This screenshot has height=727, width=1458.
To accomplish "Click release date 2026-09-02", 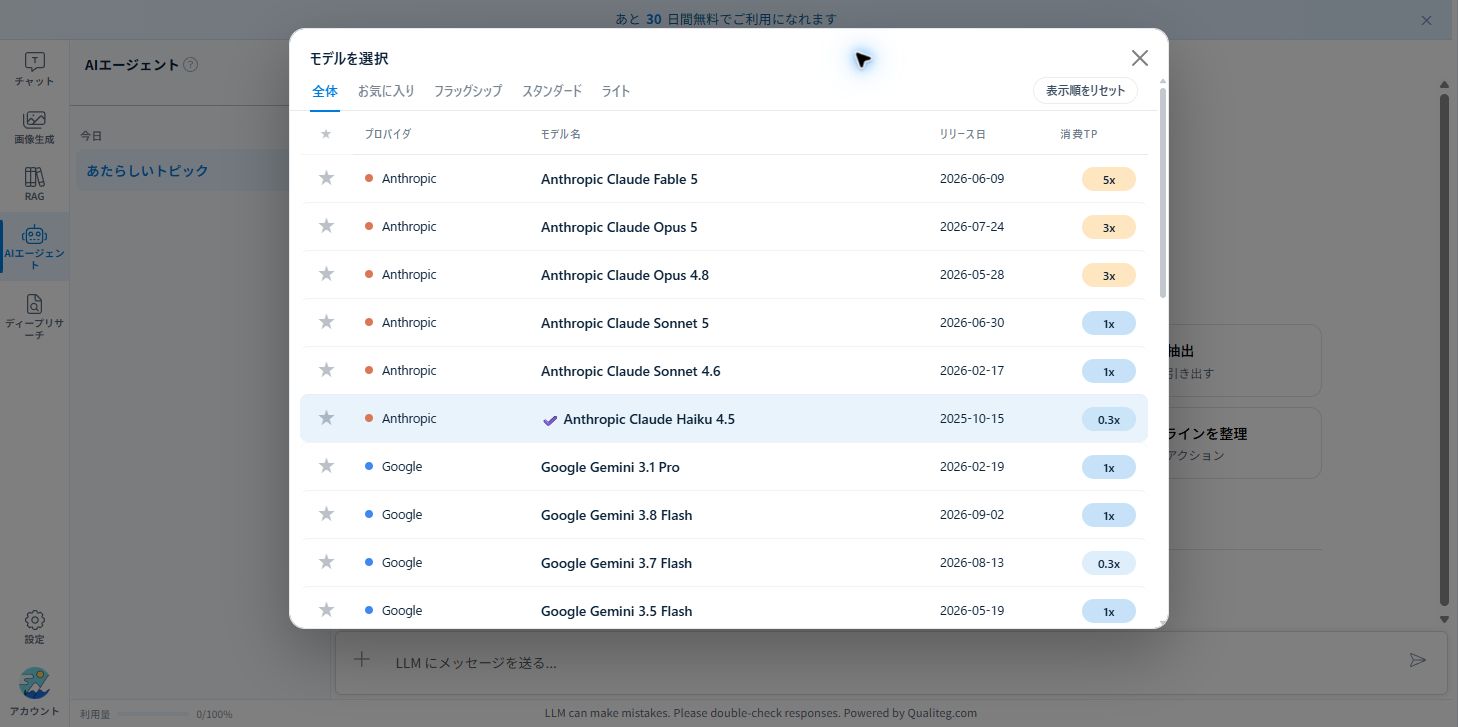I will click(x=972, y=515).
